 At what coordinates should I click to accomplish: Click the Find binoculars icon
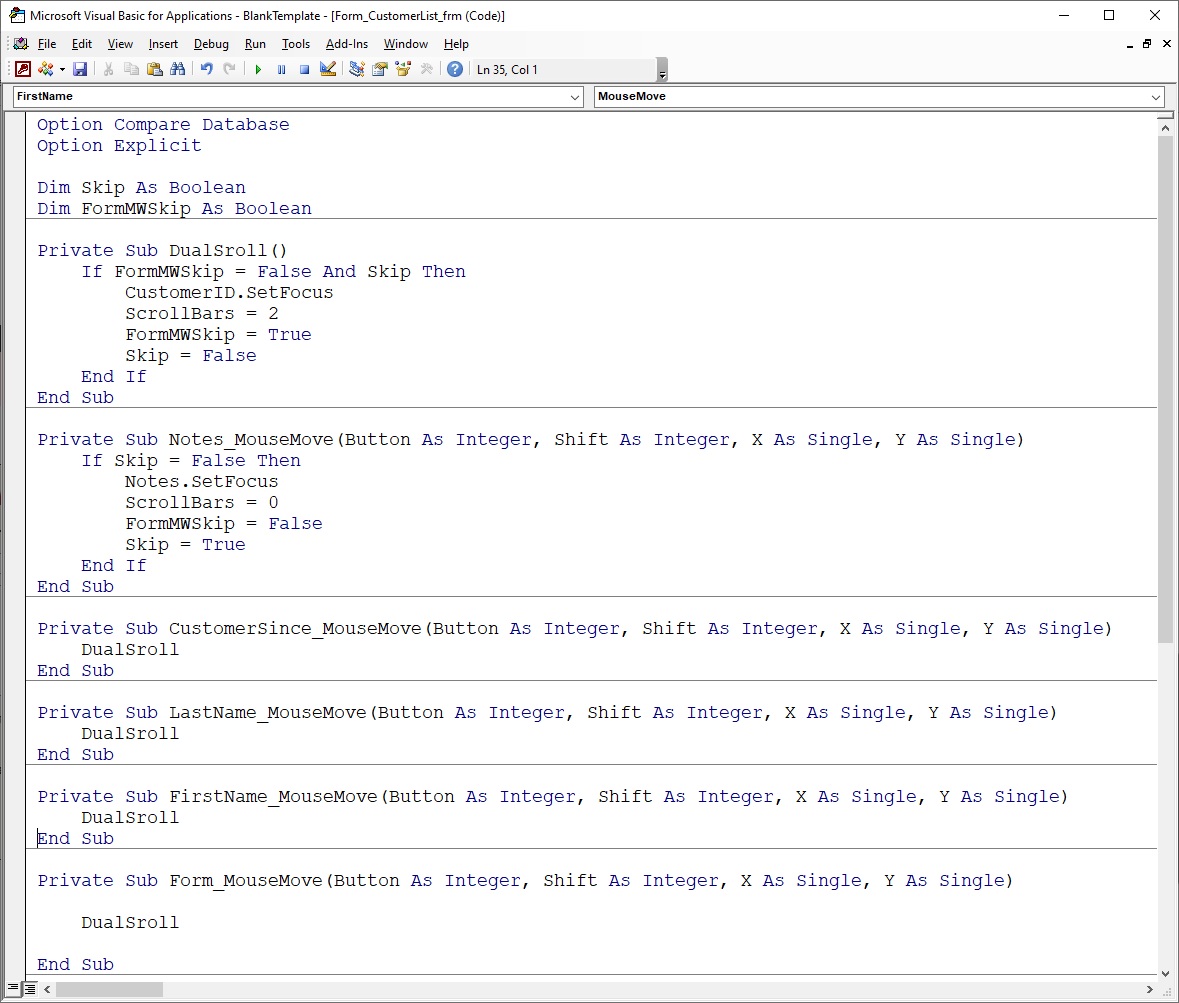pyautogui.click(x=177, y=69)
